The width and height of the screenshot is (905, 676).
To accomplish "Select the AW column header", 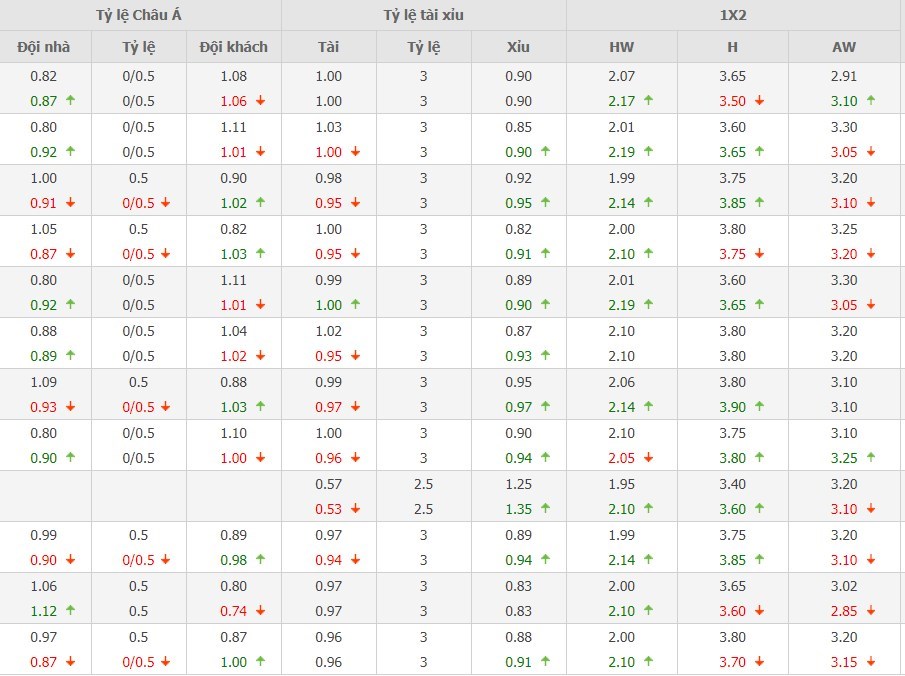I will [844, 47].
